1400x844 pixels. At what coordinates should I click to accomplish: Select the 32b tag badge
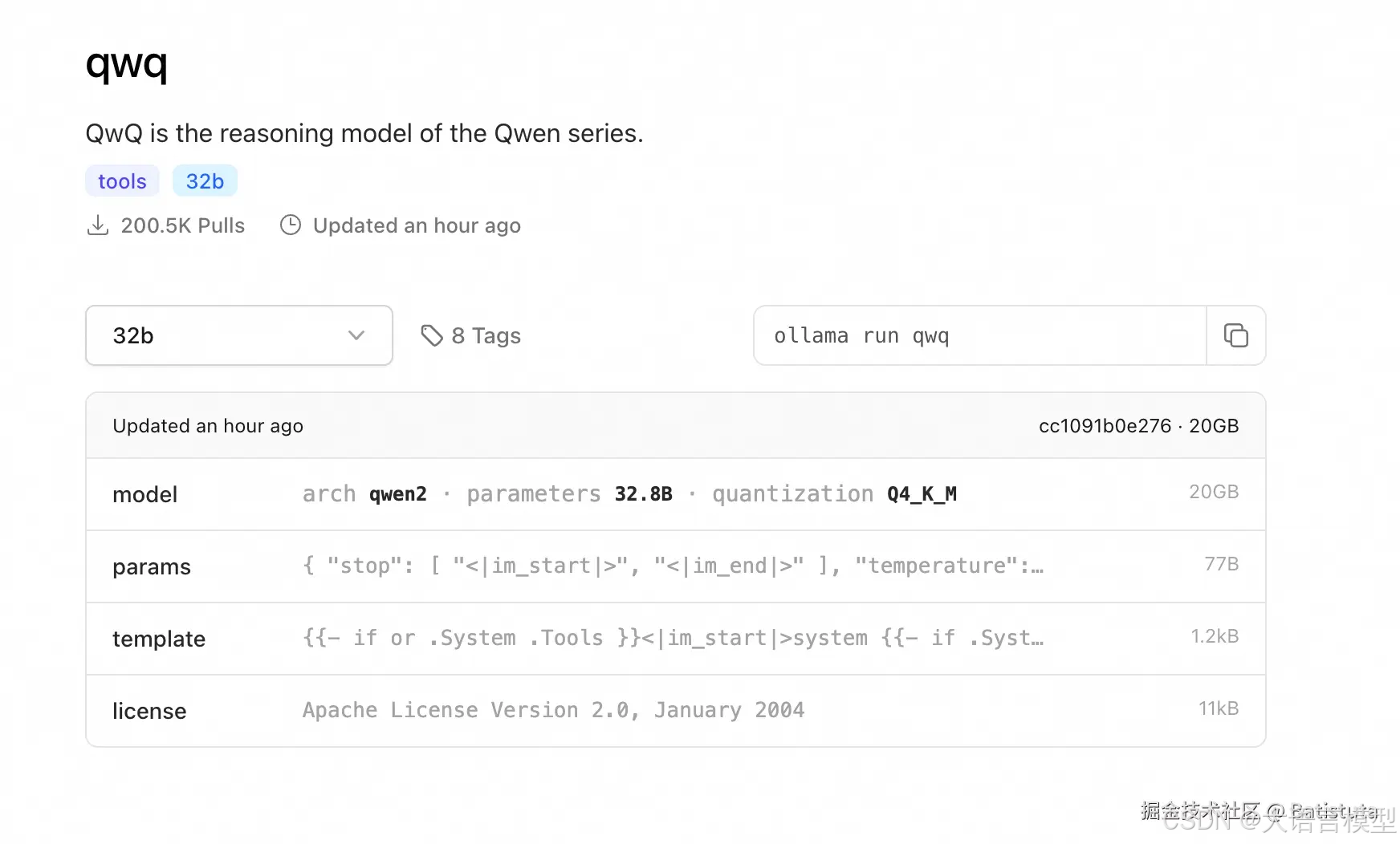205,181
